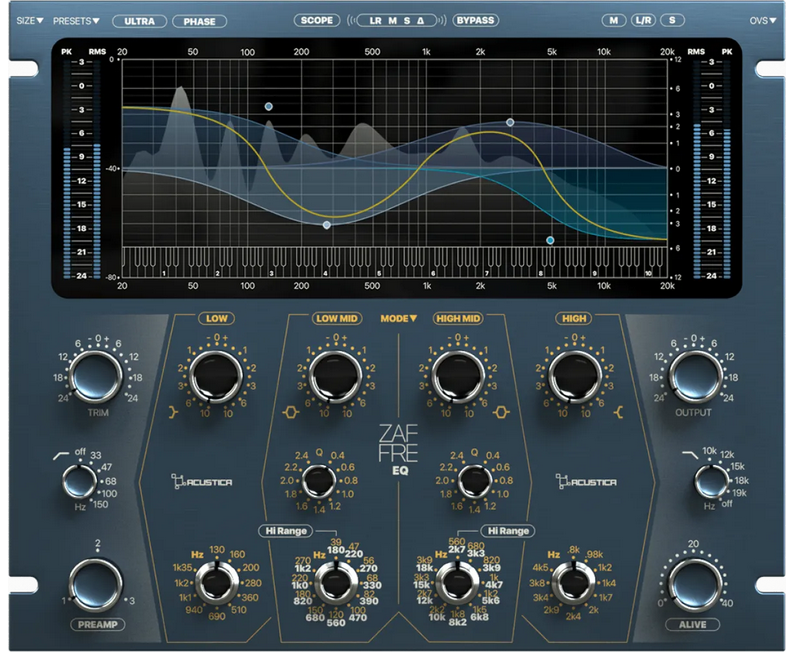The width and height of the screenshot is (789, 654).
Task: Click the high-pass filter slope icon
Action: tap(60, 456)
